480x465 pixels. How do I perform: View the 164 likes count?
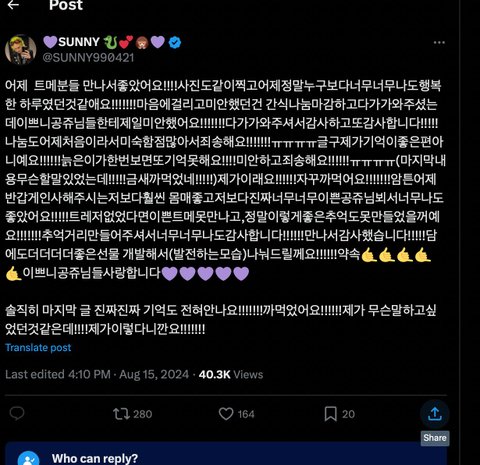pos(246,414)
